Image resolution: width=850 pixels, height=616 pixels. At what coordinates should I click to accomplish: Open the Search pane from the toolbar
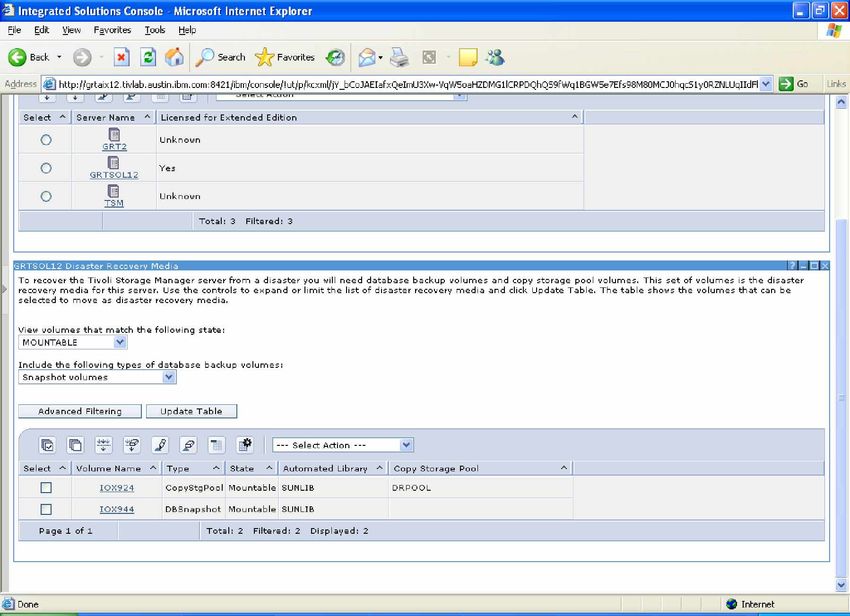point(220,57)
